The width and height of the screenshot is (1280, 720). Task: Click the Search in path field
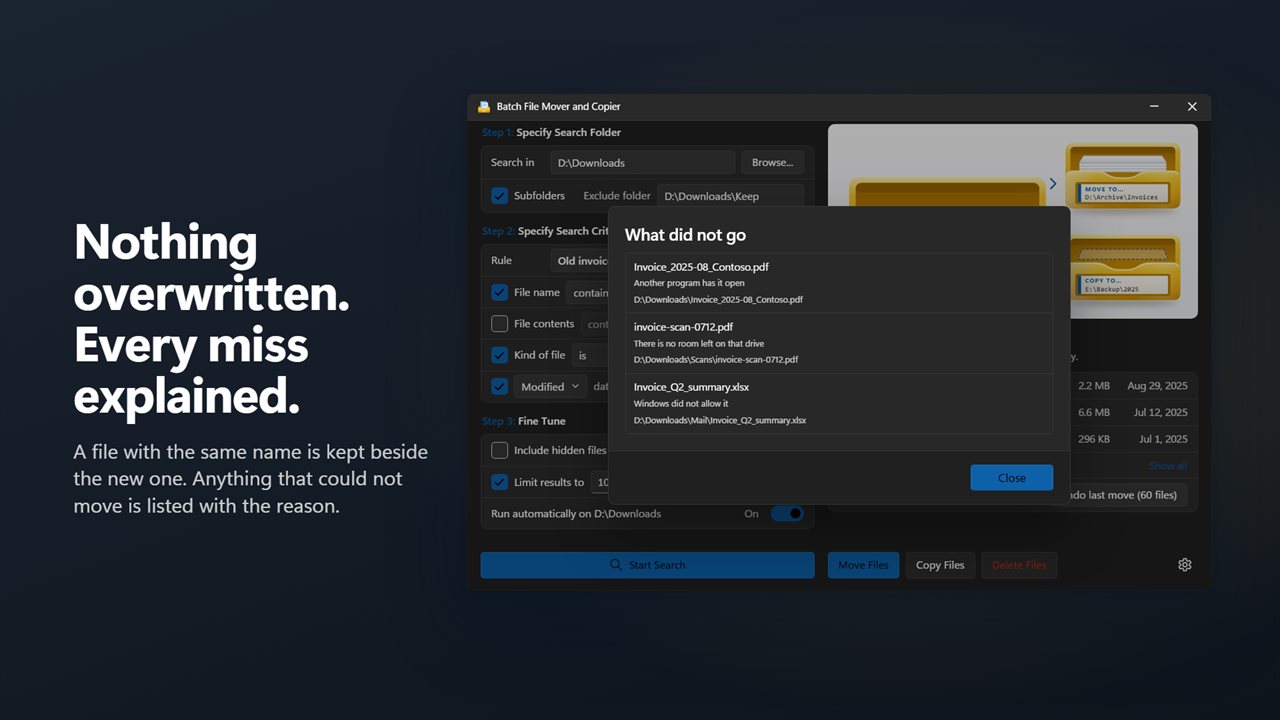tap(642, 163)
